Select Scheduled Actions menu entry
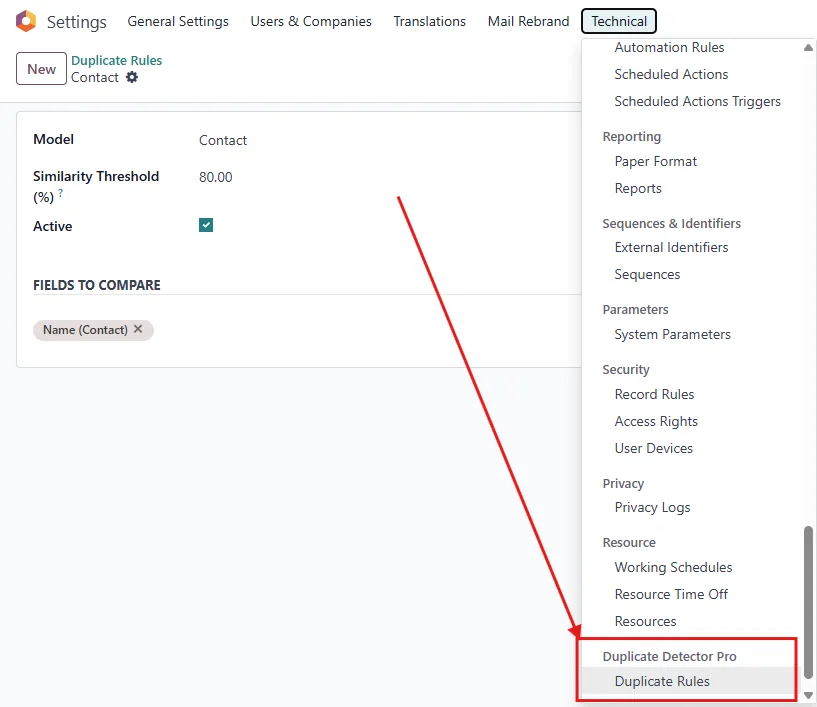The width and height of the screenshot is (817, 707). click(671, 75)
